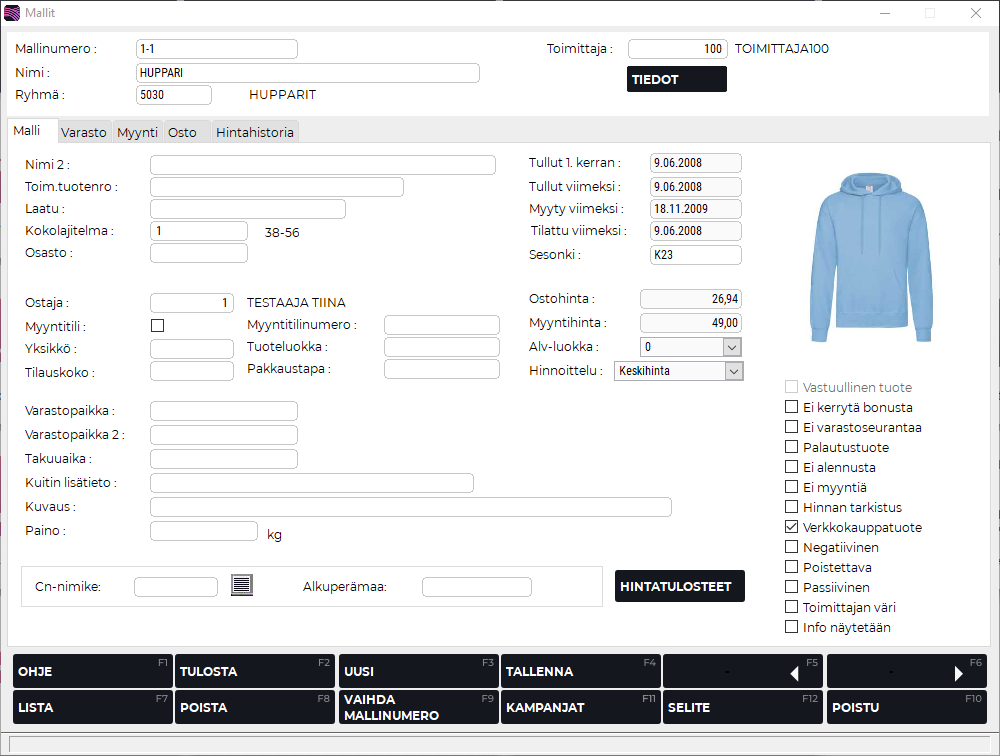Focus the Kuvaus text field
Viewport: 1000px width, 756px height.
click(x=410, y=507)
